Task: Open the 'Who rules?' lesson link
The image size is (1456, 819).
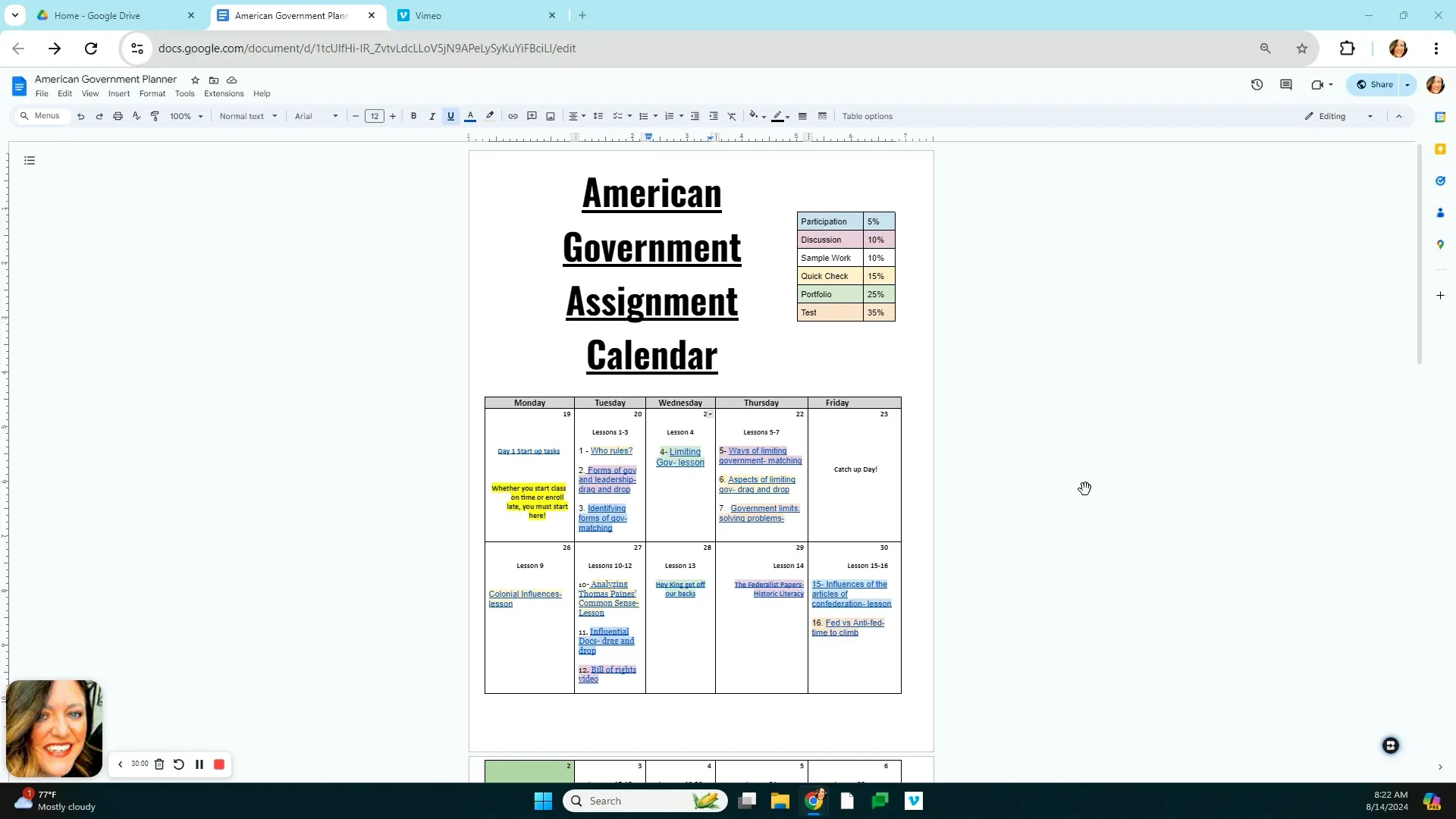Action: tap(611, 451)
